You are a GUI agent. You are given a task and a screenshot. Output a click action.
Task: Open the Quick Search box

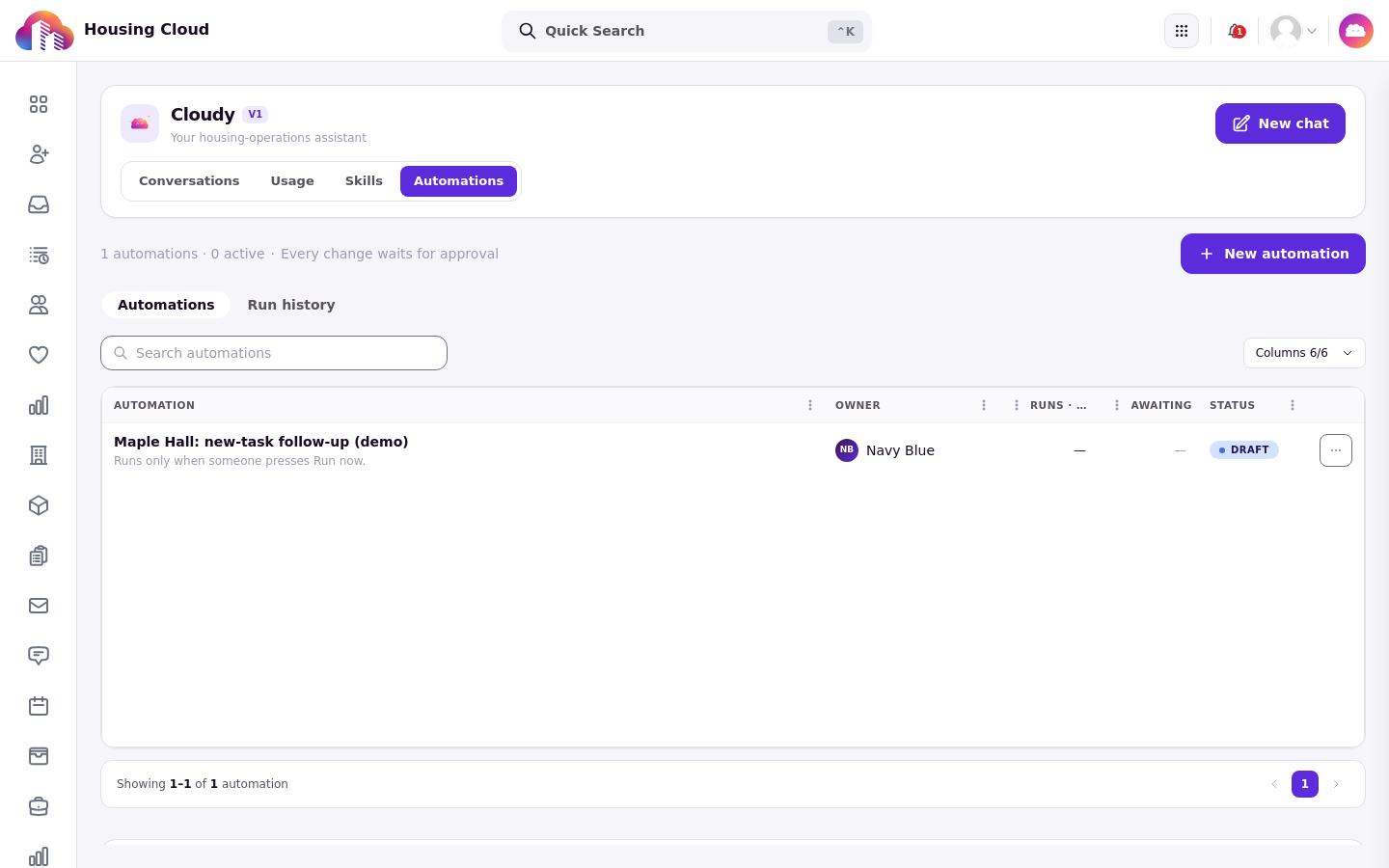tap(687, 31)
